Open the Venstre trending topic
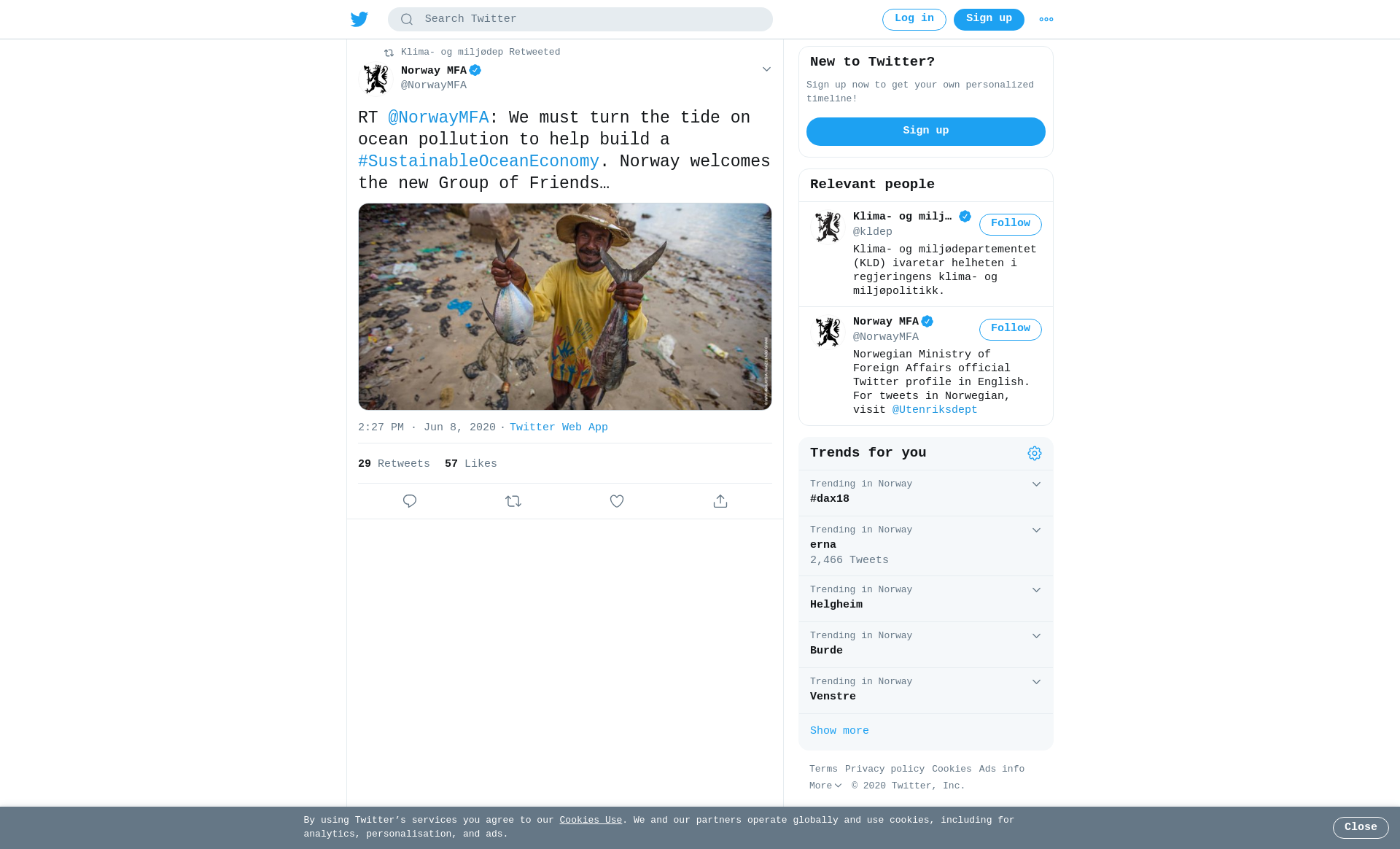Screen dimensions: 1400x849 click(833, 697)
